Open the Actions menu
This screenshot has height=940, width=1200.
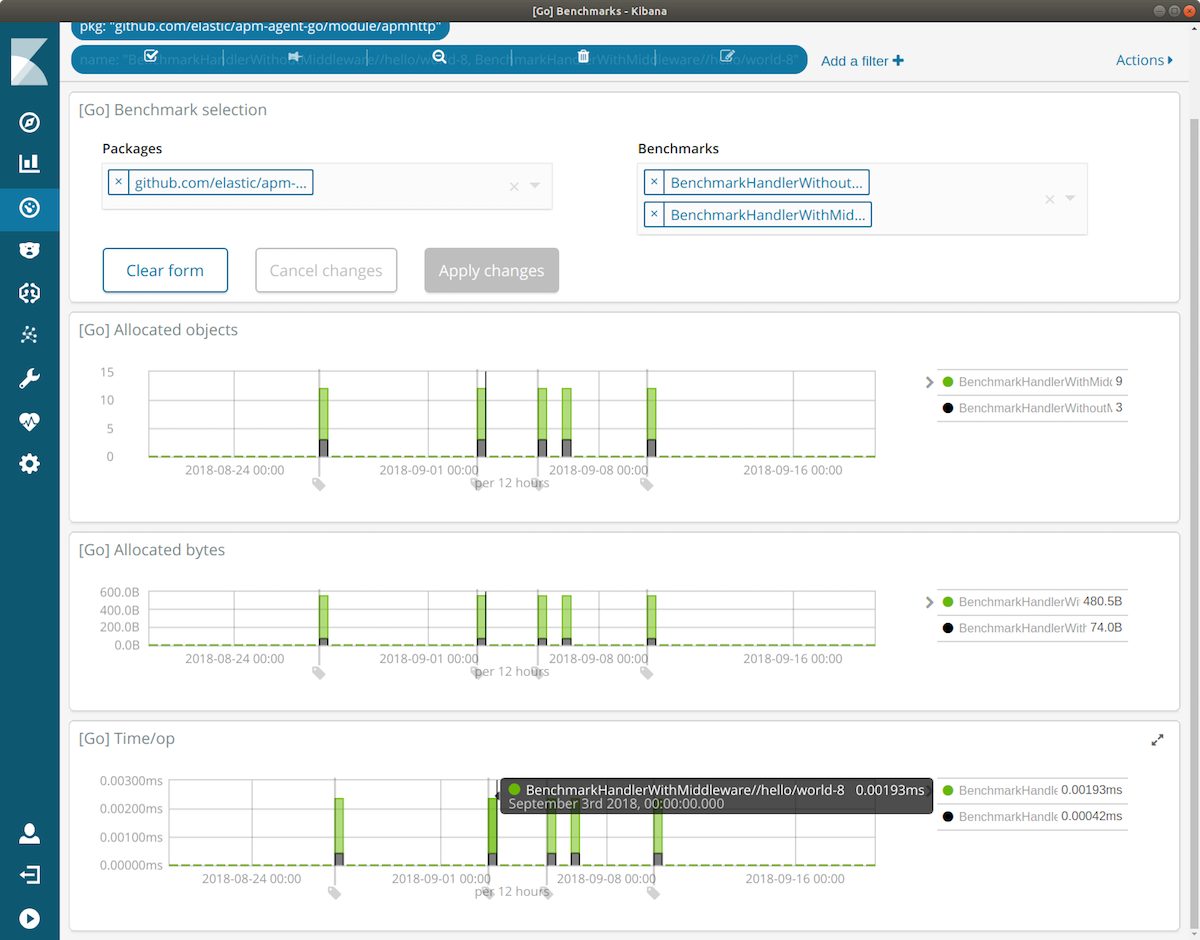coord(1144,60)
